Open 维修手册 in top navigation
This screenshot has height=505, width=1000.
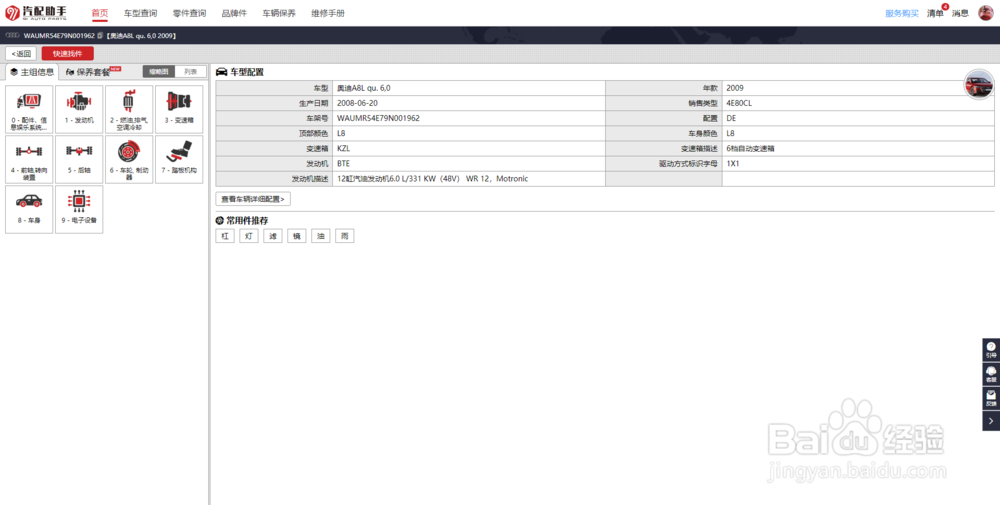tap(328, 13)
